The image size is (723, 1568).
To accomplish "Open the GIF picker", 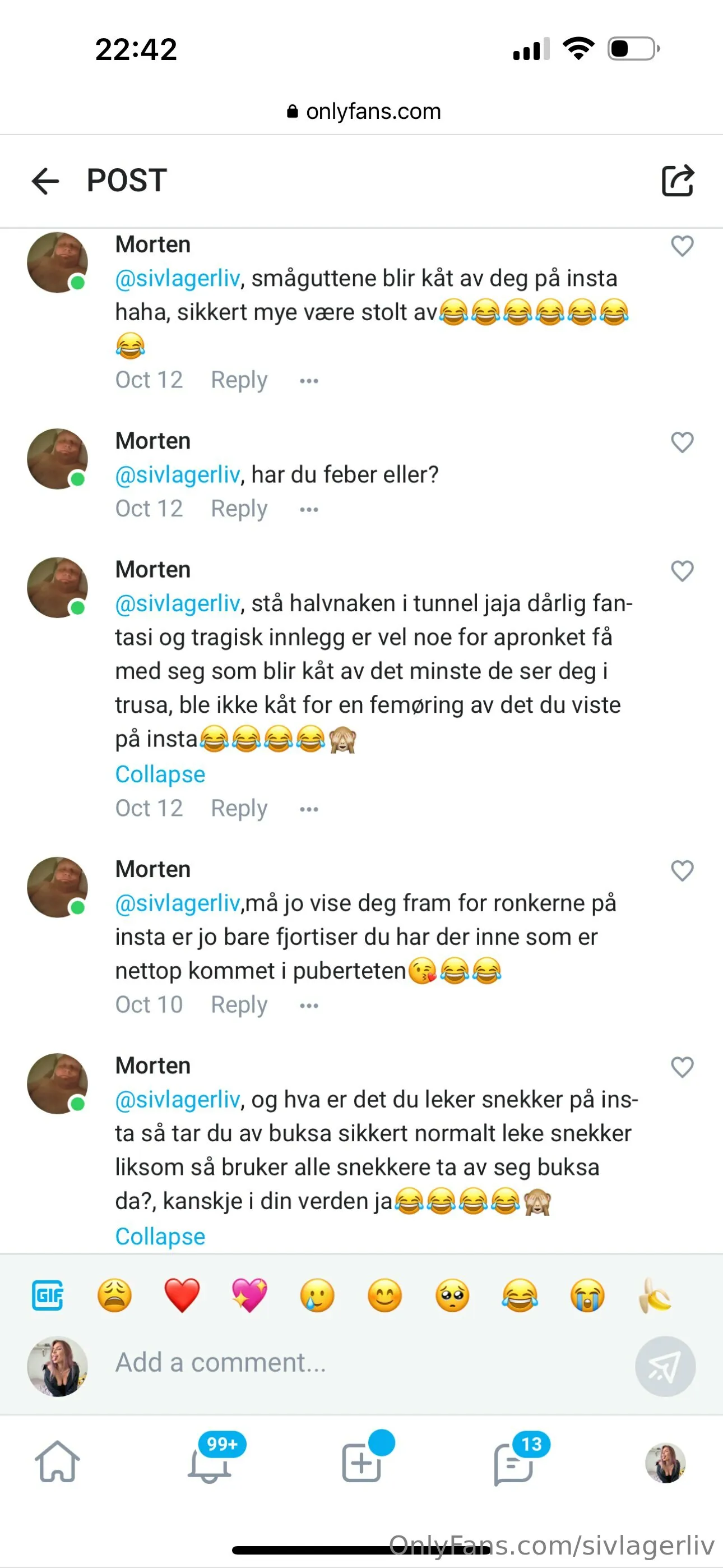I will [x=48, y=1295].
